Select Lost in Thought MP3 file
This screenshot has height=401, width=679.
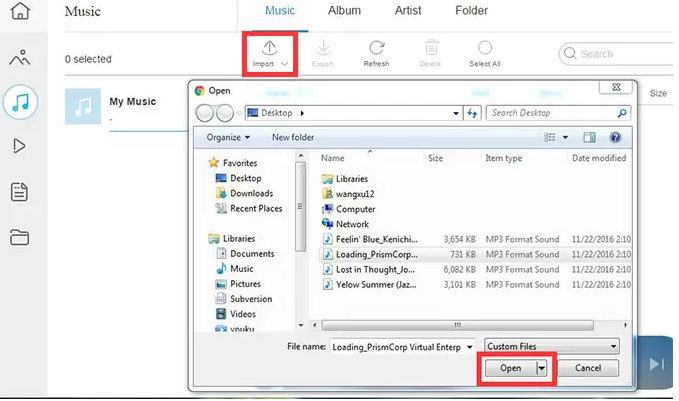376,270
